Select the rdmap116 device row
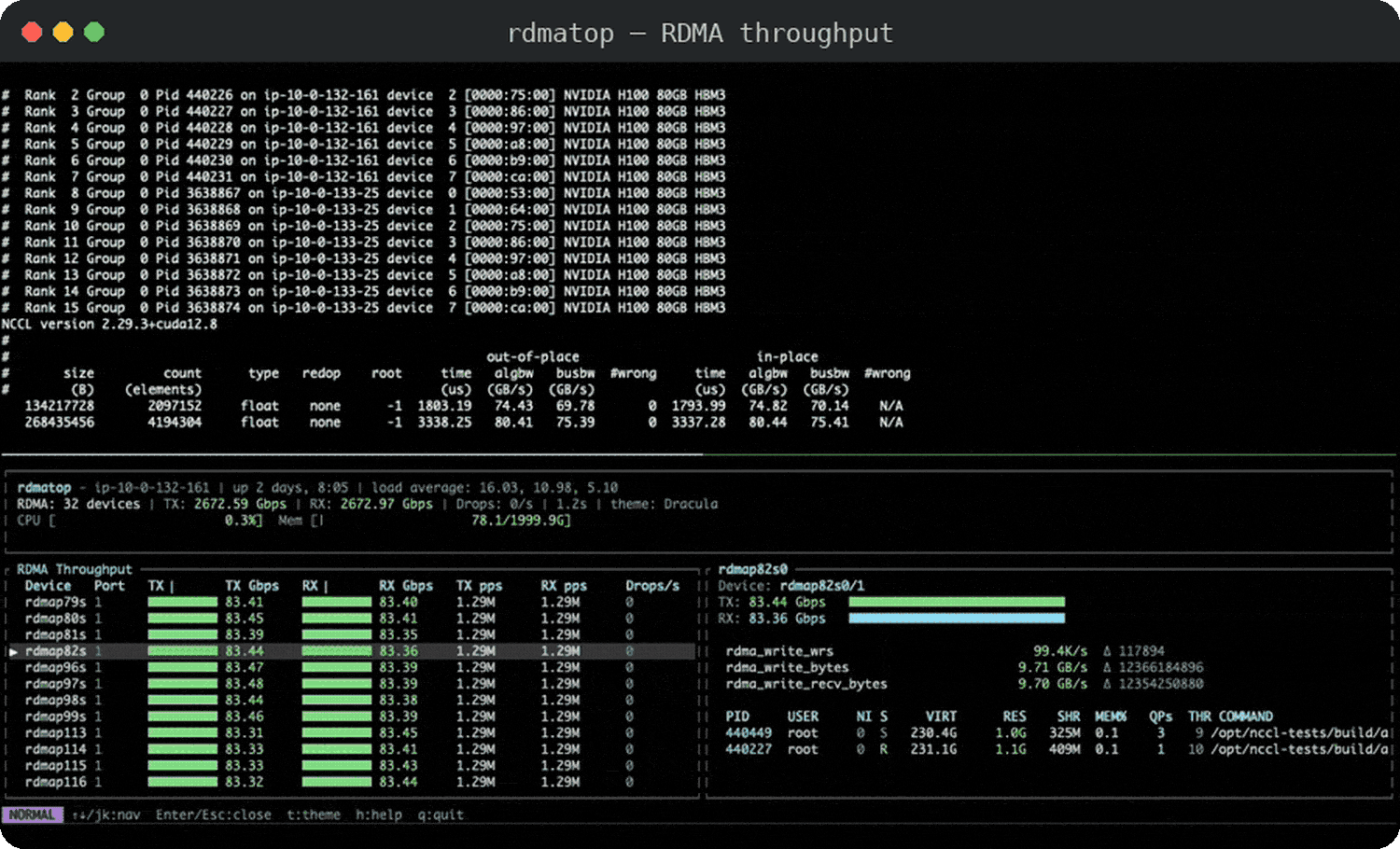Image resolution: width=1400 pixels, height=849 pixels. tap(352, 782)
